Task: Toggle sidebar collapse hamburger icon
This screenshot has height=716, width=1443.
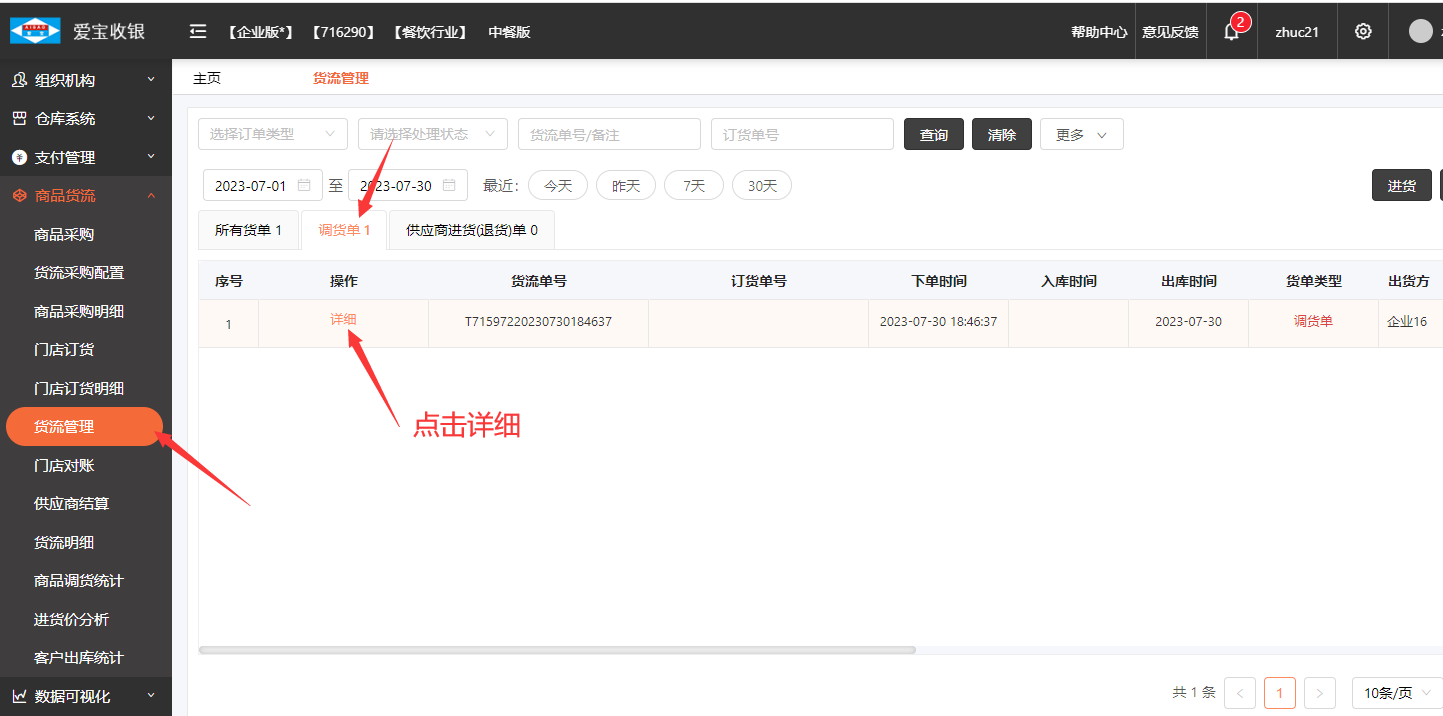Action: [198, 31]
